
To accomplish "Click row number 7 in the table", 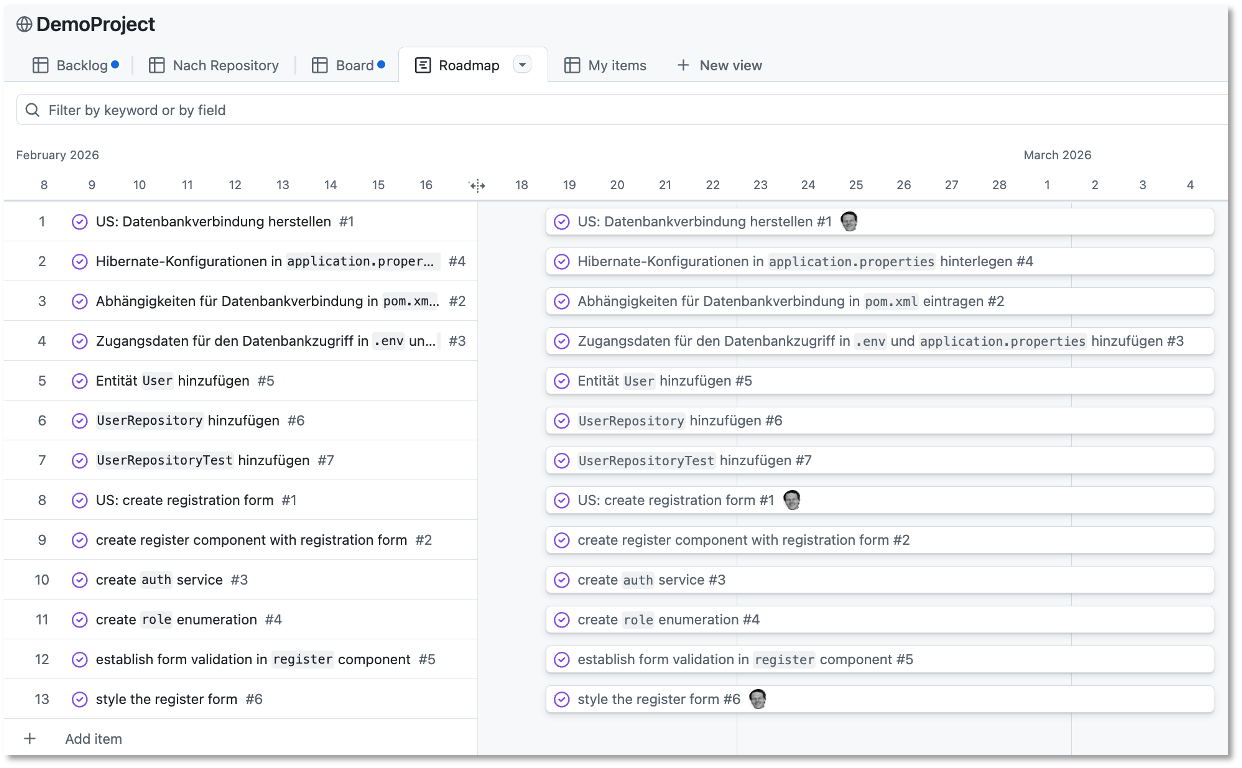I will [x=42, y=461].
